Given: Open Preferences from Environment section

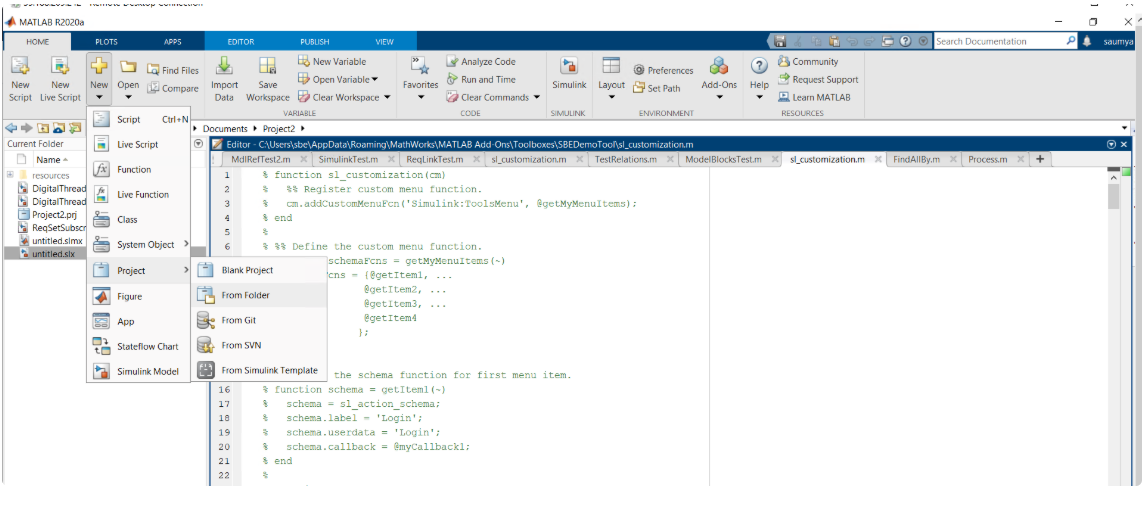Looking at the screenshot, I should (663, 70).
